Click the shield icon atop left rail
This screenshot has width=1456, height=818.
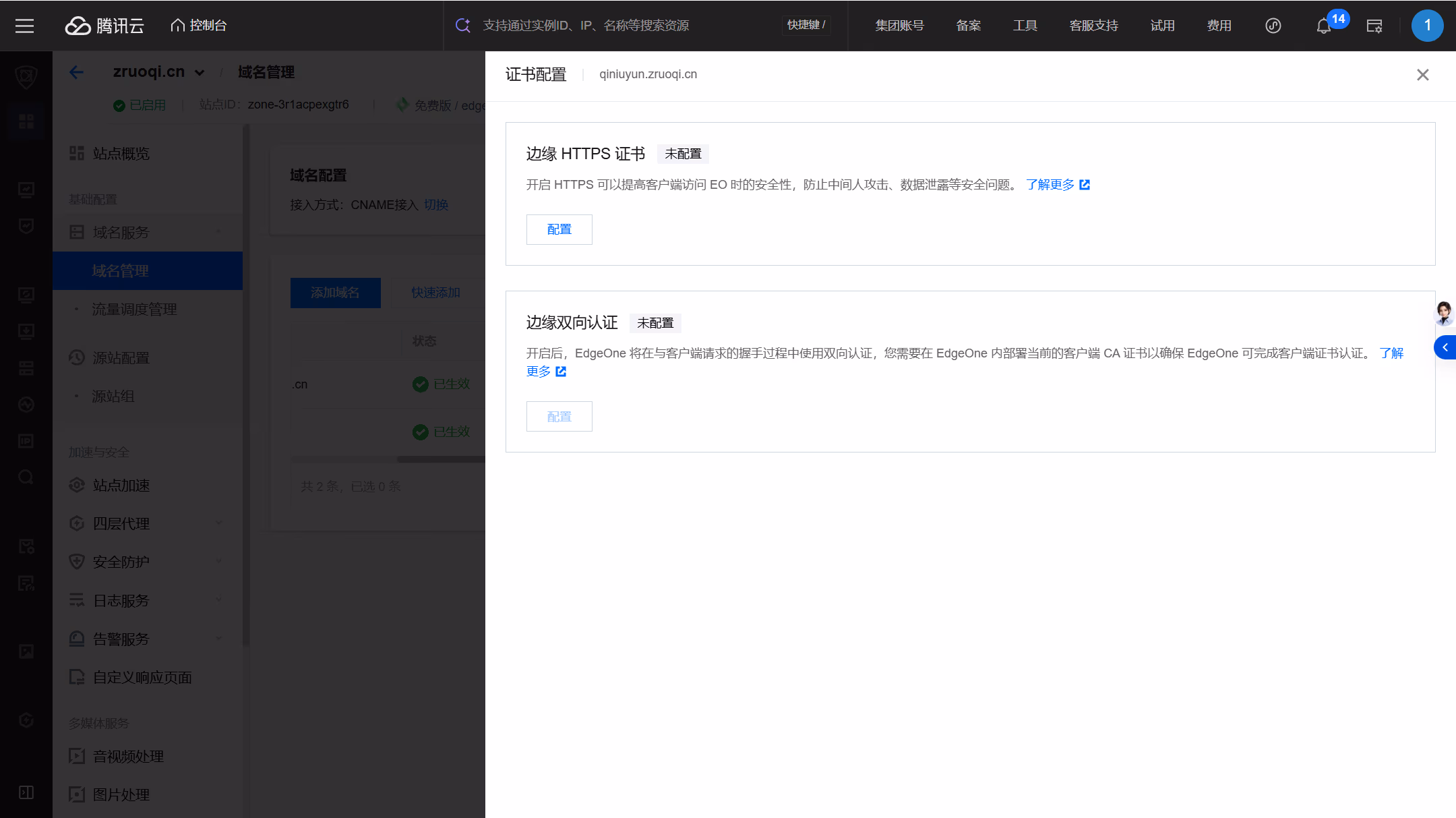(x=26, y=76)
